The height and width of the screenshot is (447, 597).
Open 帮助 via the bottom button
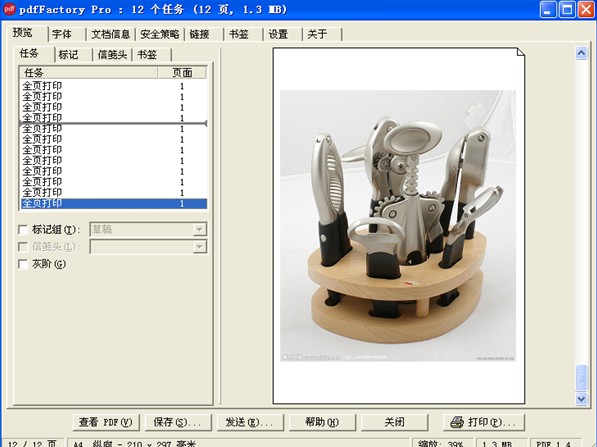[322, 422]
